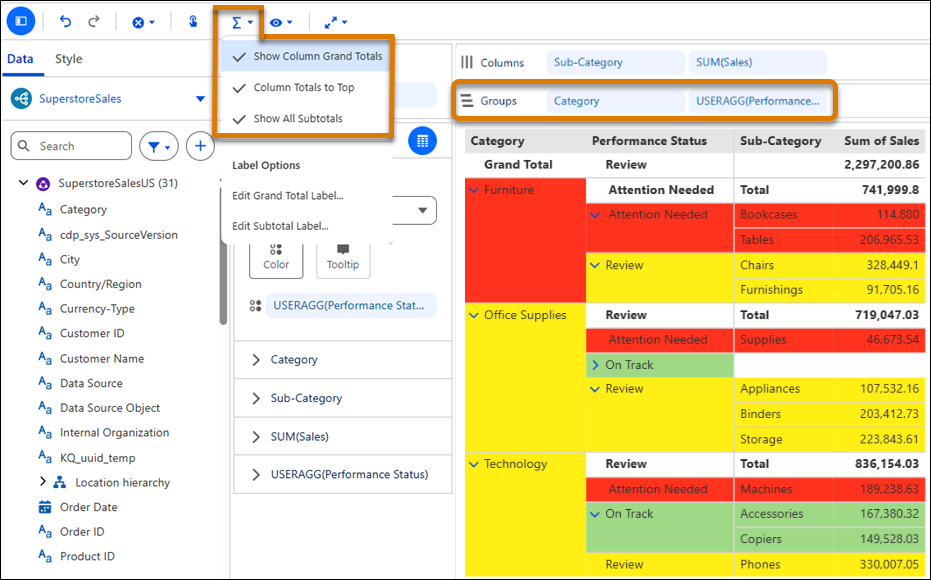Screen dimensions: 931x580
Task: Expand On Track under Office Supplies
Action: coord(595,365)
